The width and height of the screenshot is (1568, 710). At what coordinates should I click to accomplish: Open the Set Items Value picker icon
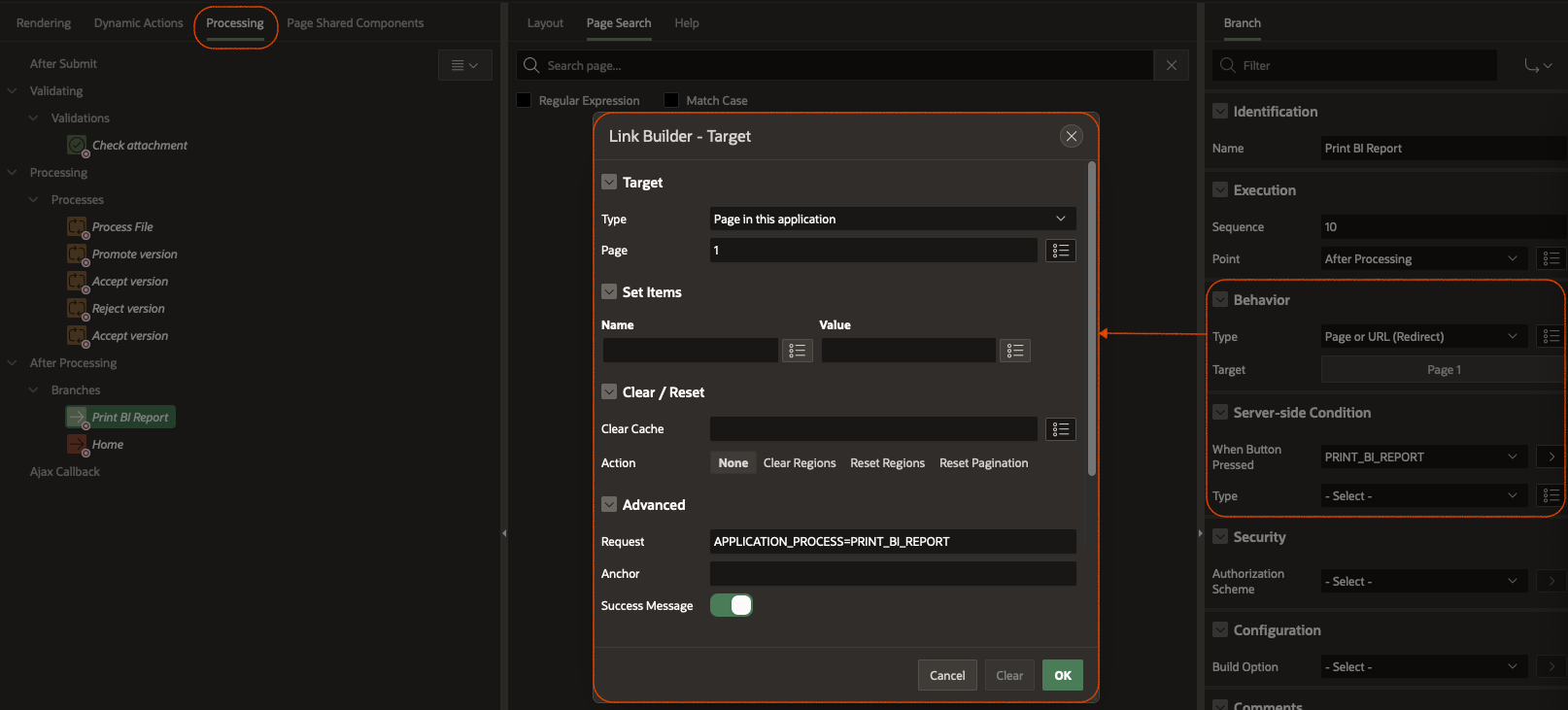[x=1014, y=351]
